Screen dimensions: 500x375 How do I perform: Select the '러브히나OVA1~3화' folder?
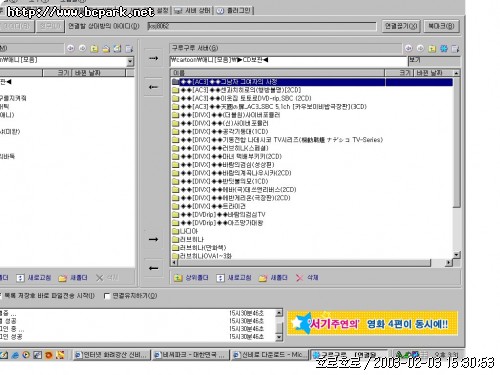(x=202, y=256)
